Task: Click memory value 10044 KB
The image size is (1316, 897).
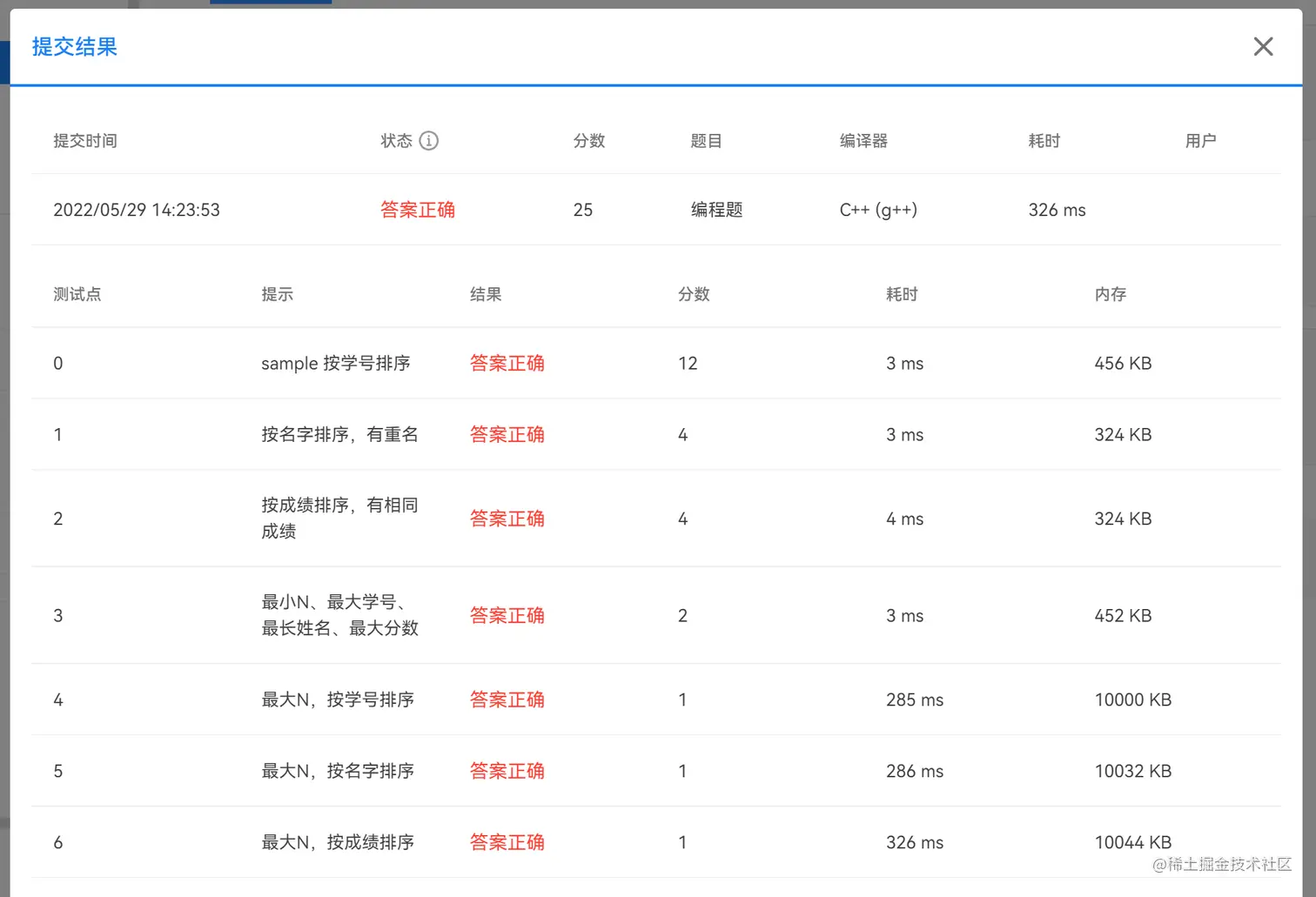Action: [x=1133, y=843]
